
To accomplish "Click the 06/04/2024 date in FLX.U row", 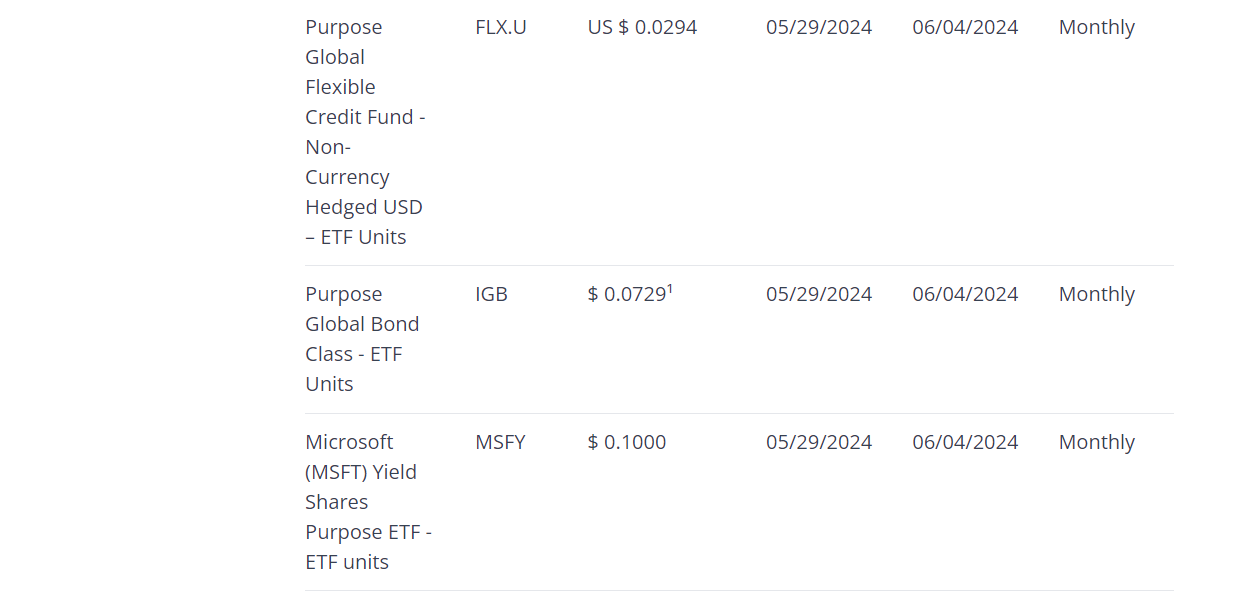I will coord(965,27).
